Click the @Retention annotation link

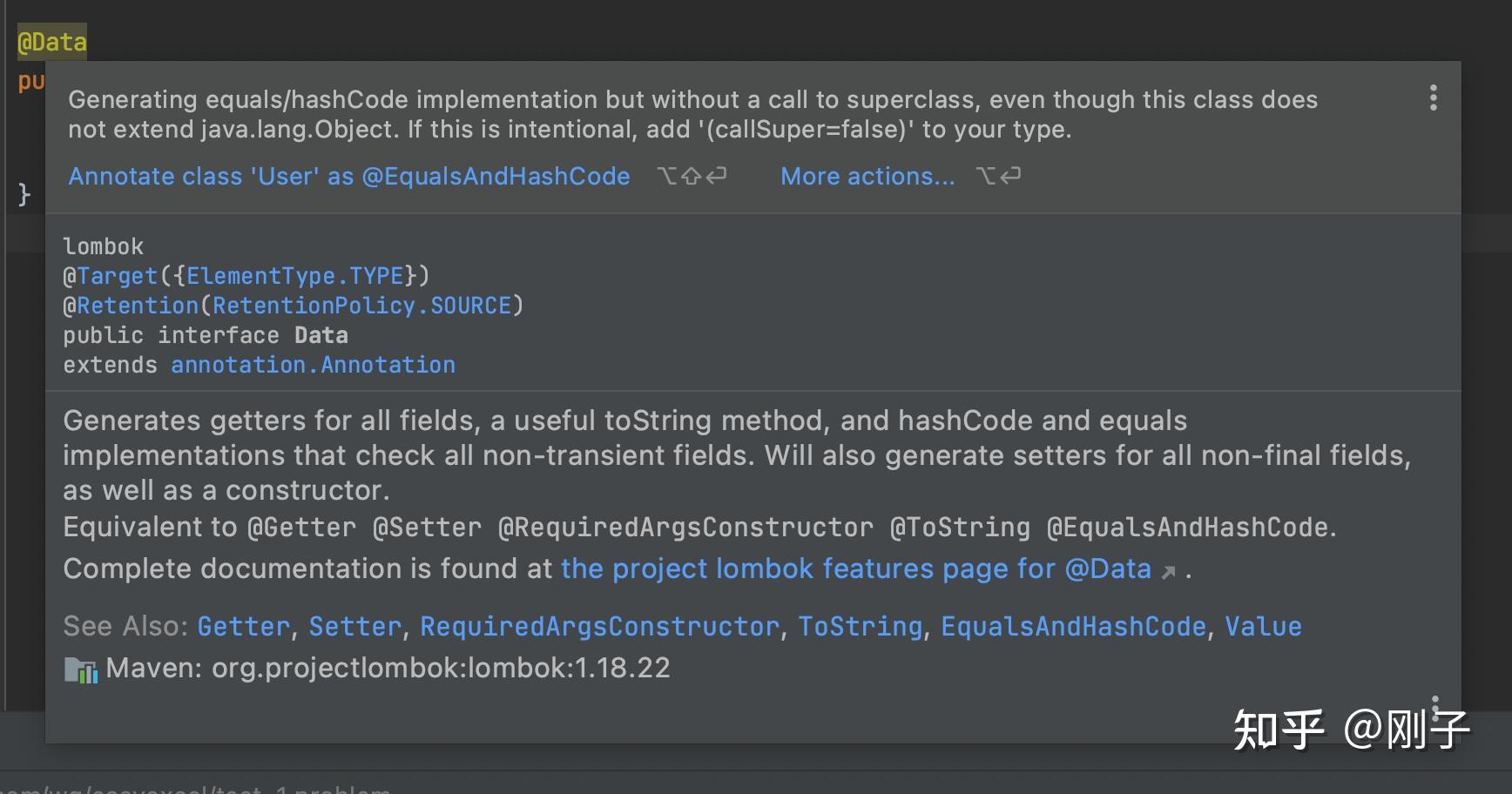[x=132, y=306]
